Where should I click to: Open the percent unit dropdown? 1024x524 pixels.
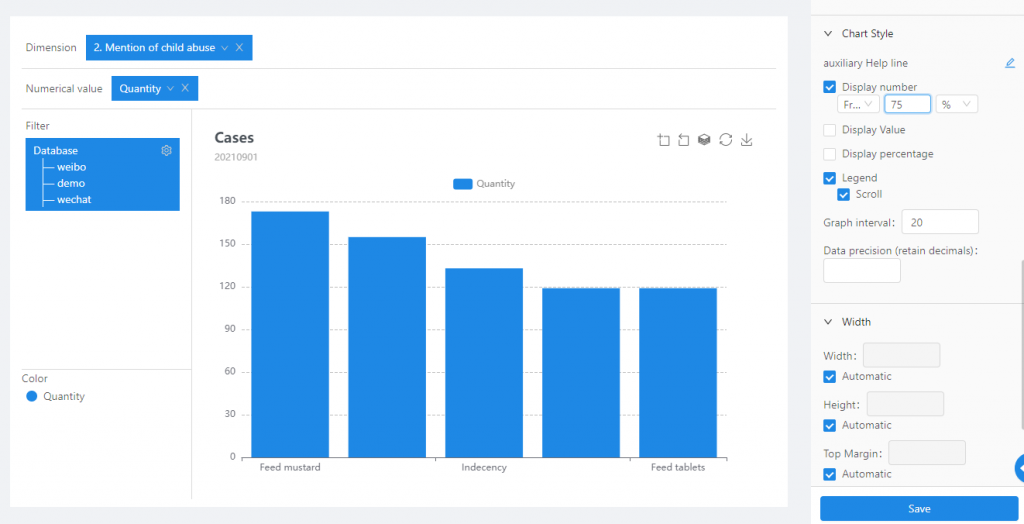957,104
